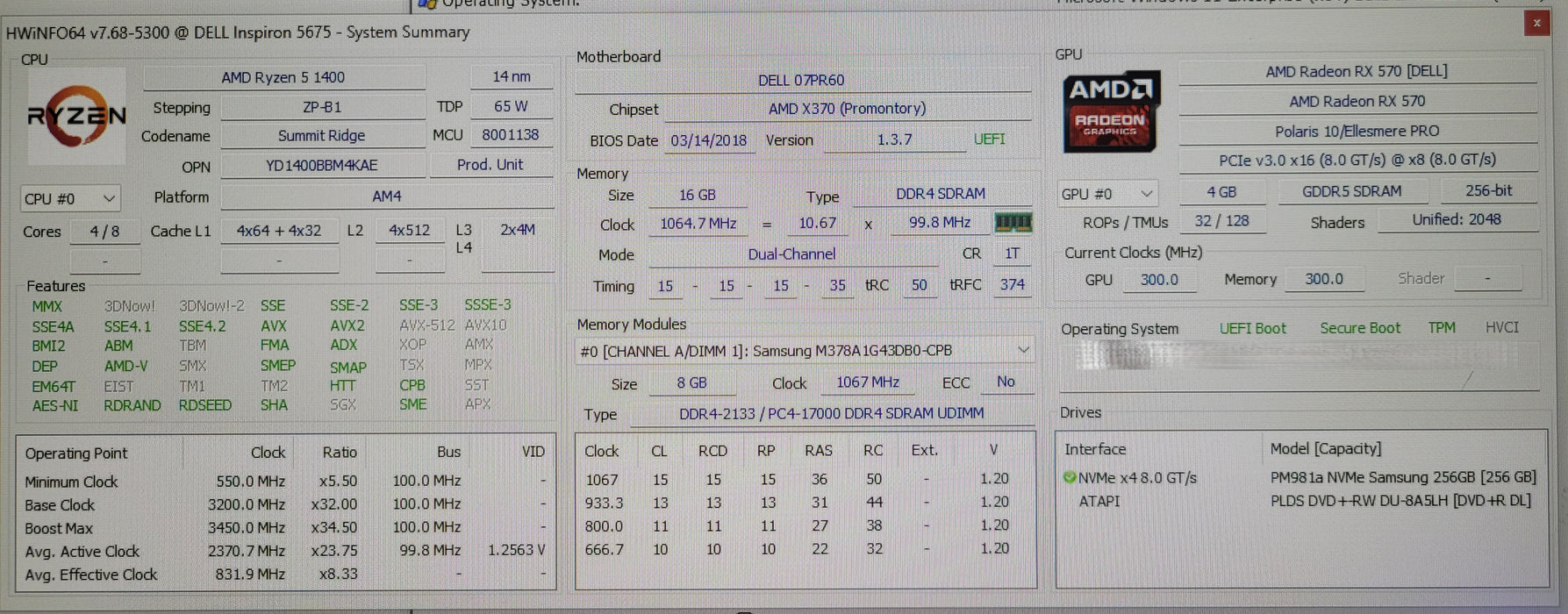Click the Boost Max 3450.0 MHz value

pyautogui.click(x=247, y=528)
